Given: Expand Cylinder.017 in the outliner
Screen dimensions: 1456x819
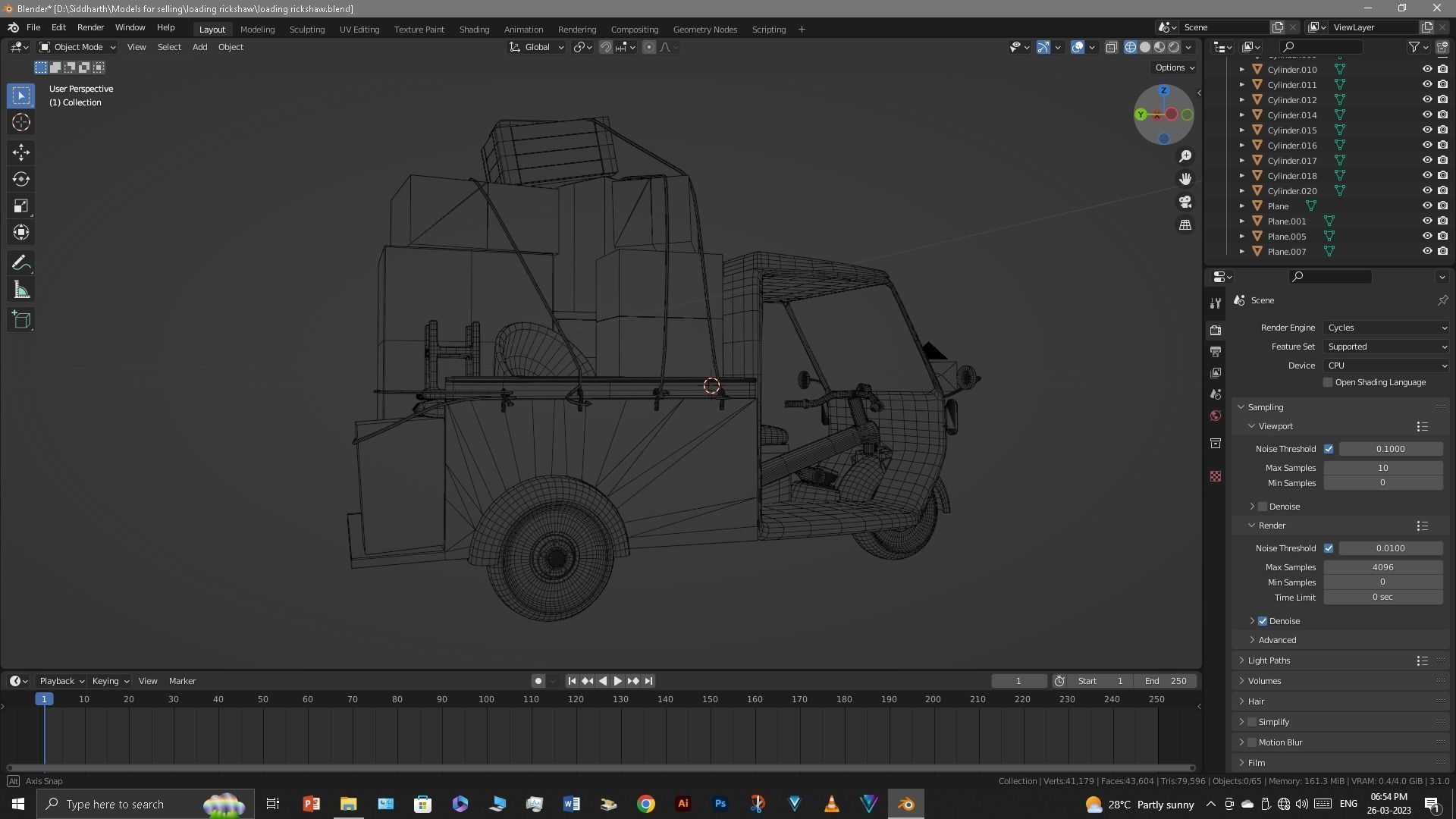Looking at the screenshot, I should pos(1241,160).
